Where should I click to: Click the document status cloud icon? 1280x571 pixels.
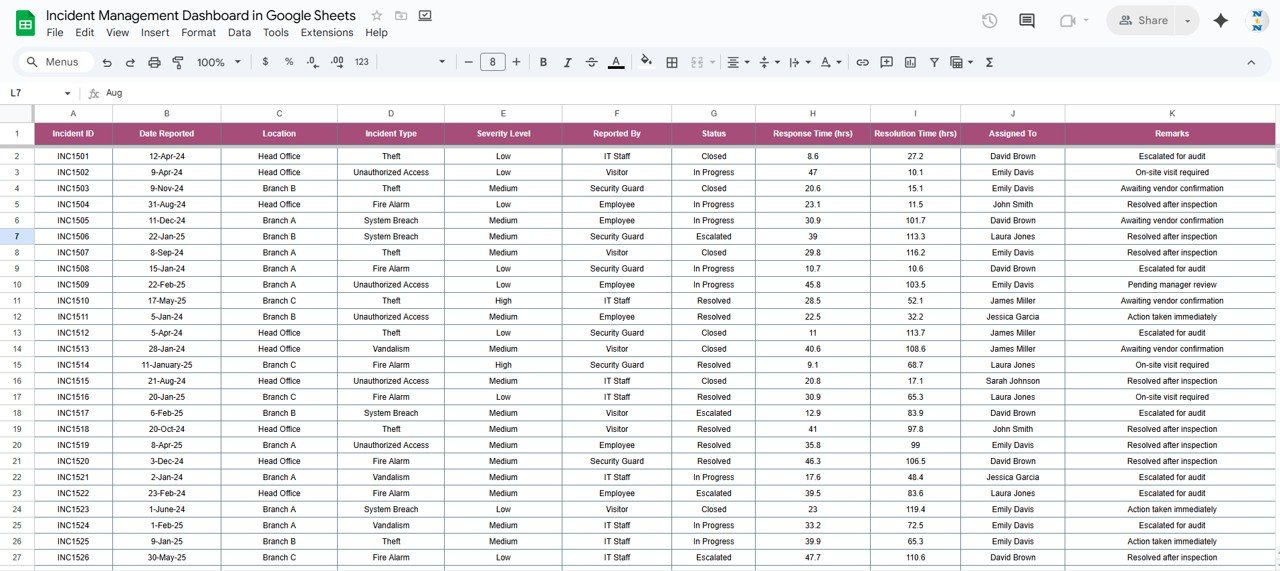425,15
